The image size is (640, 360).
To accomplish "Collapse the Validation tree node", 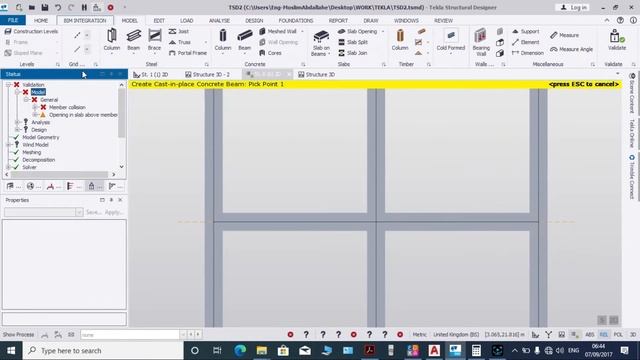I will click(8, 84).
